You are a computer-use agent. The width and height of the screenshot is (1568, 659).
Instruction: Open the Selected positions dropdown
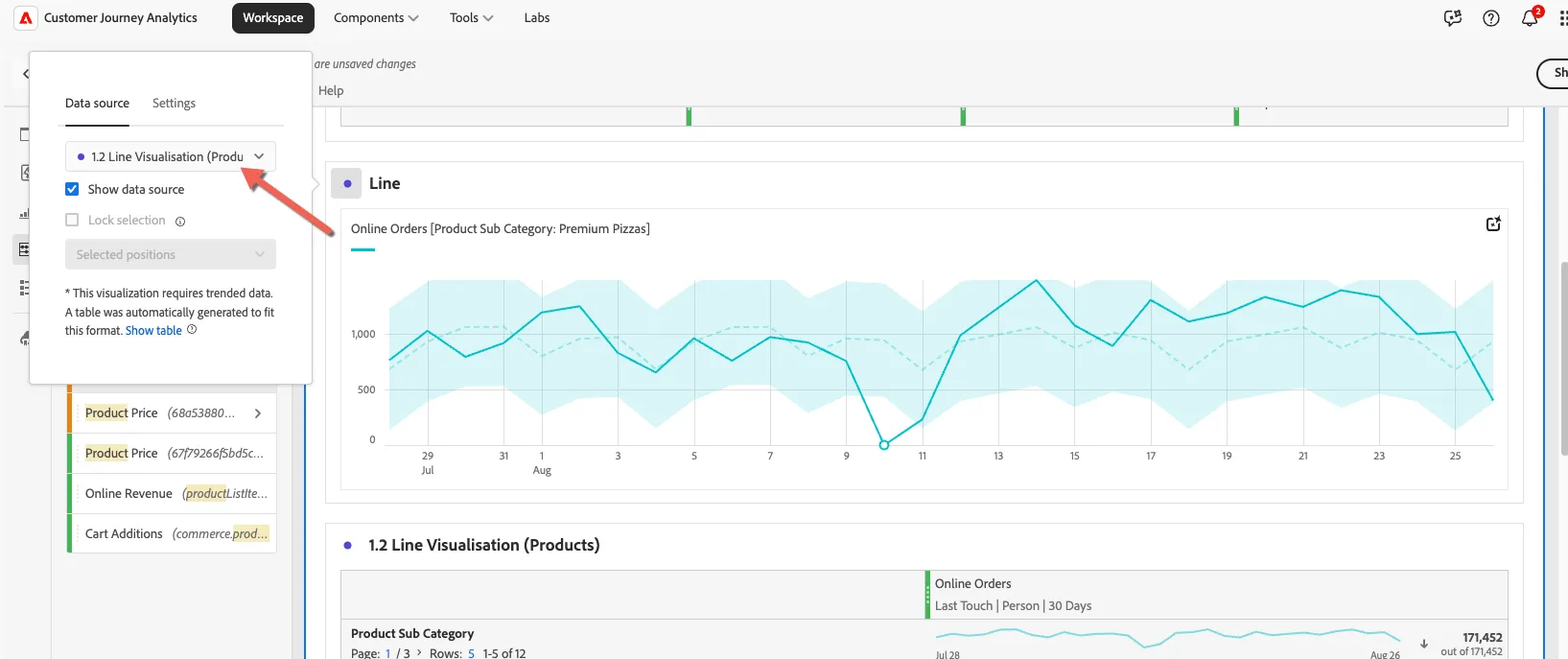pyautogui.click(x=171, y=254)
